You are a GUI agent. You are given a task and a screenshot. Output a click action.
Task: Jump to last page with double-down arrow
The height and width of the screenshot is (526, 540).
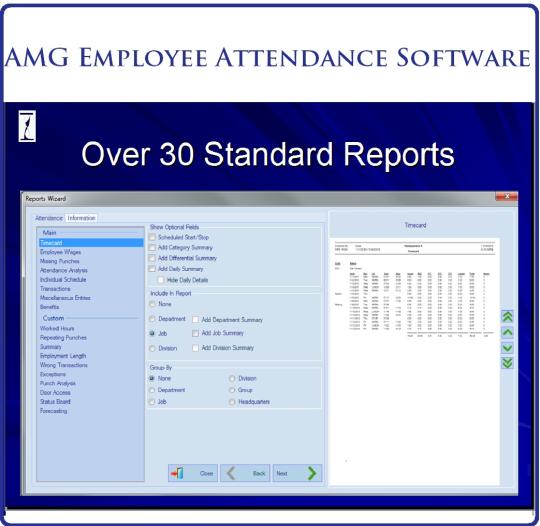click(x=507, y=363)
